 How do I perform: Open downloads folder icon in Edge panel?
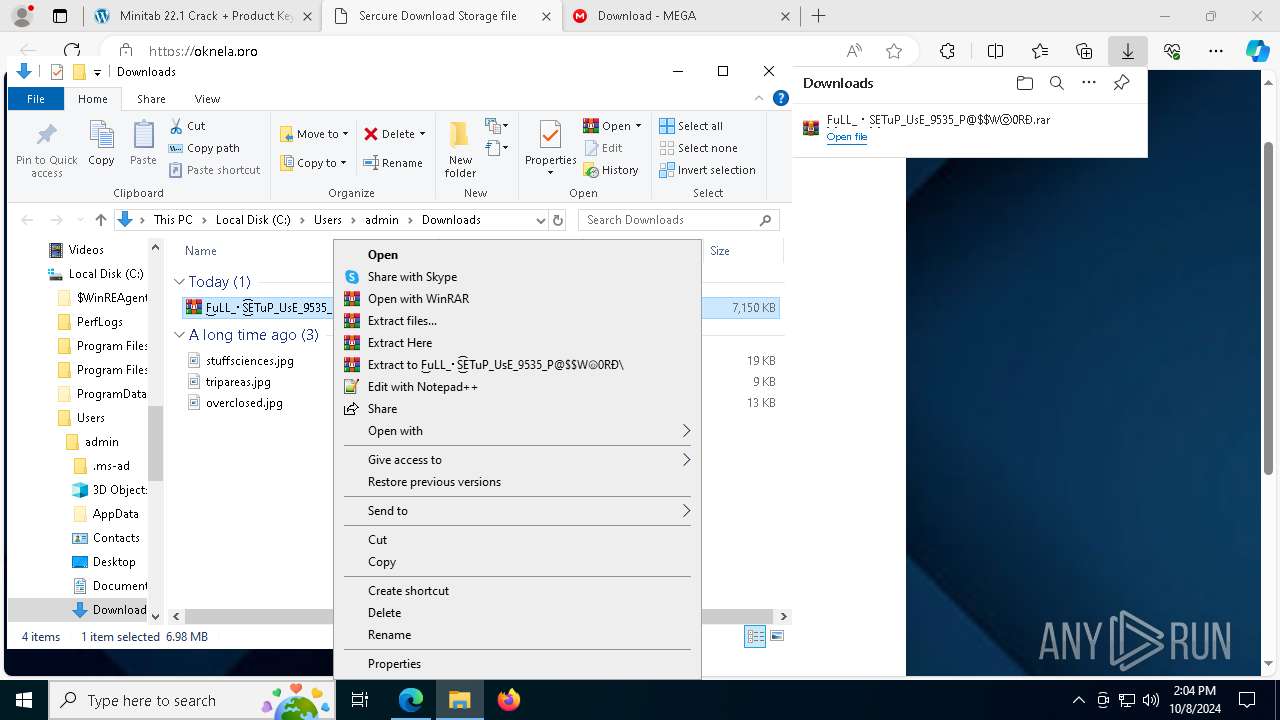[x=1024, y=83]
